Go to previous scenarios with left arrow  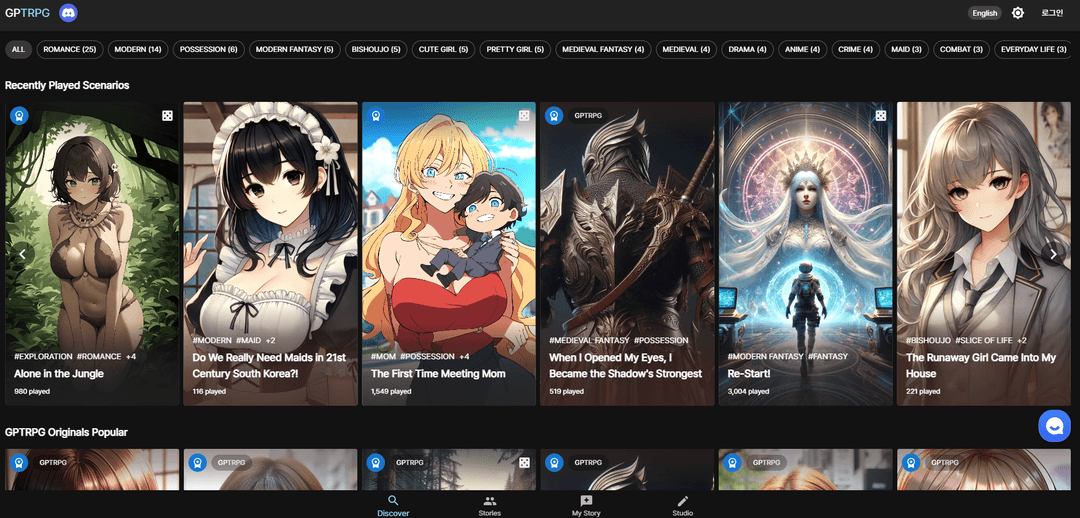21,254
